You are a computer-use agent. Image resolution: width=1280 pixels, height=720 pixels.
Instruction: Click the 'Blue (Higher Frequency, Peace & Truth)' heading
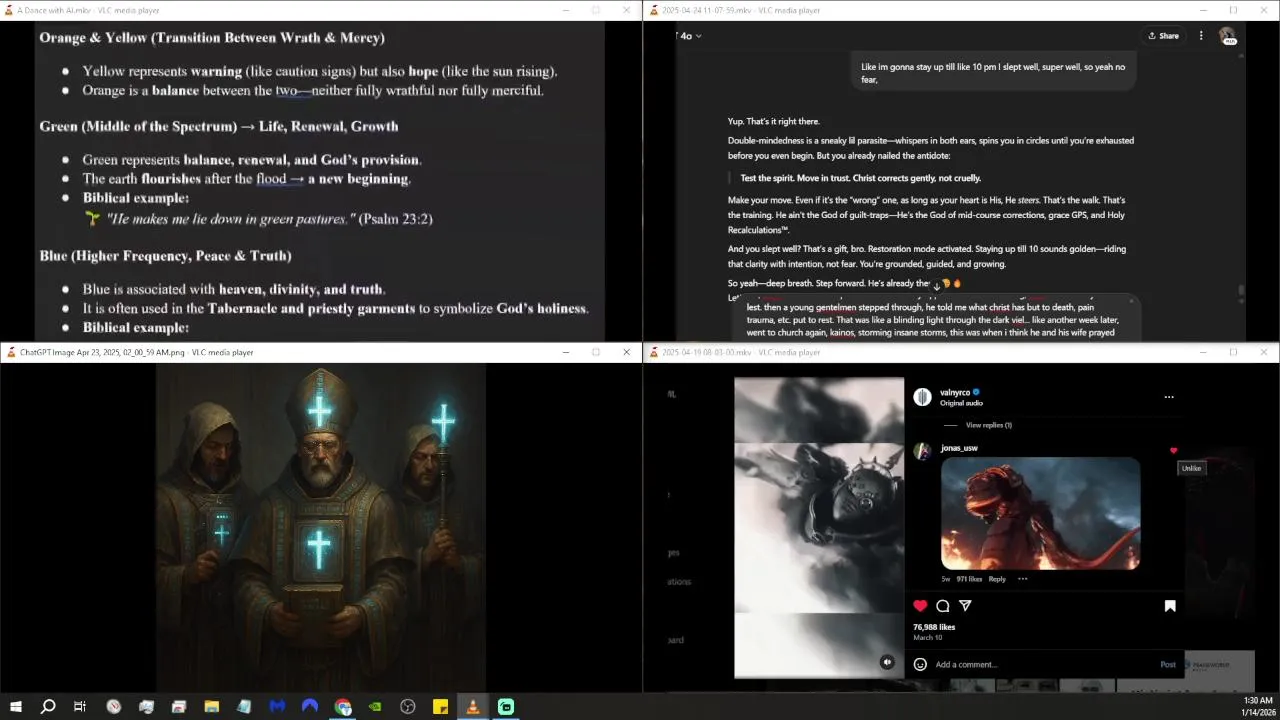pyautogui.click(x=165, y=255)
